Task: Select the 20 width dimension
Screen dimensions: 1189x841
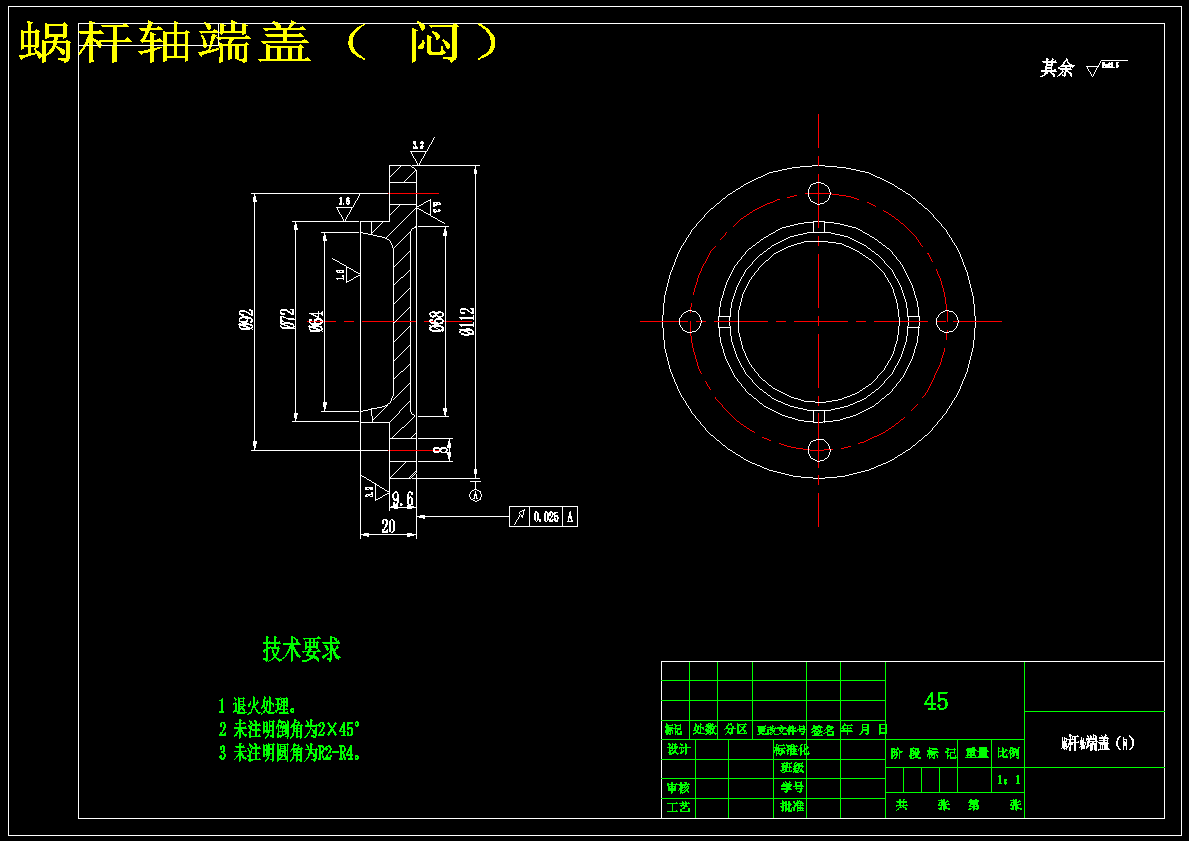Action: (x=388, y=526)
